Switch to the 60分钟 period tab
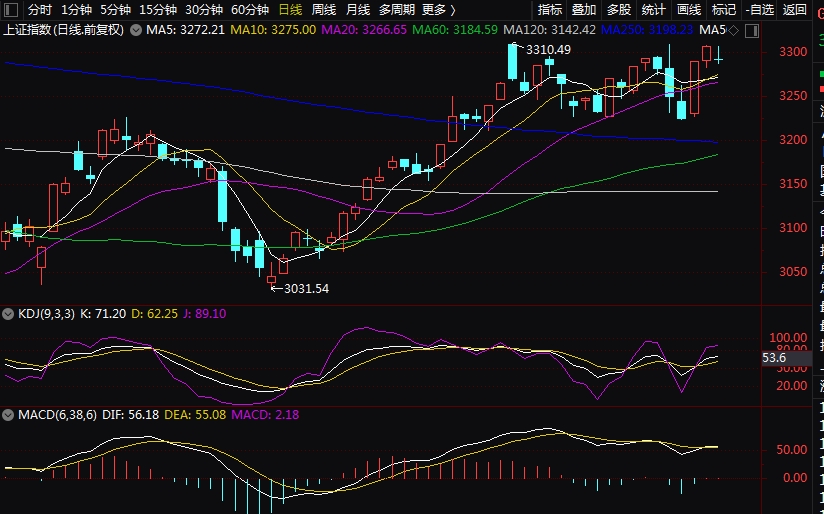824x514 pixels. pyautogui.click(x=250, y=10)
